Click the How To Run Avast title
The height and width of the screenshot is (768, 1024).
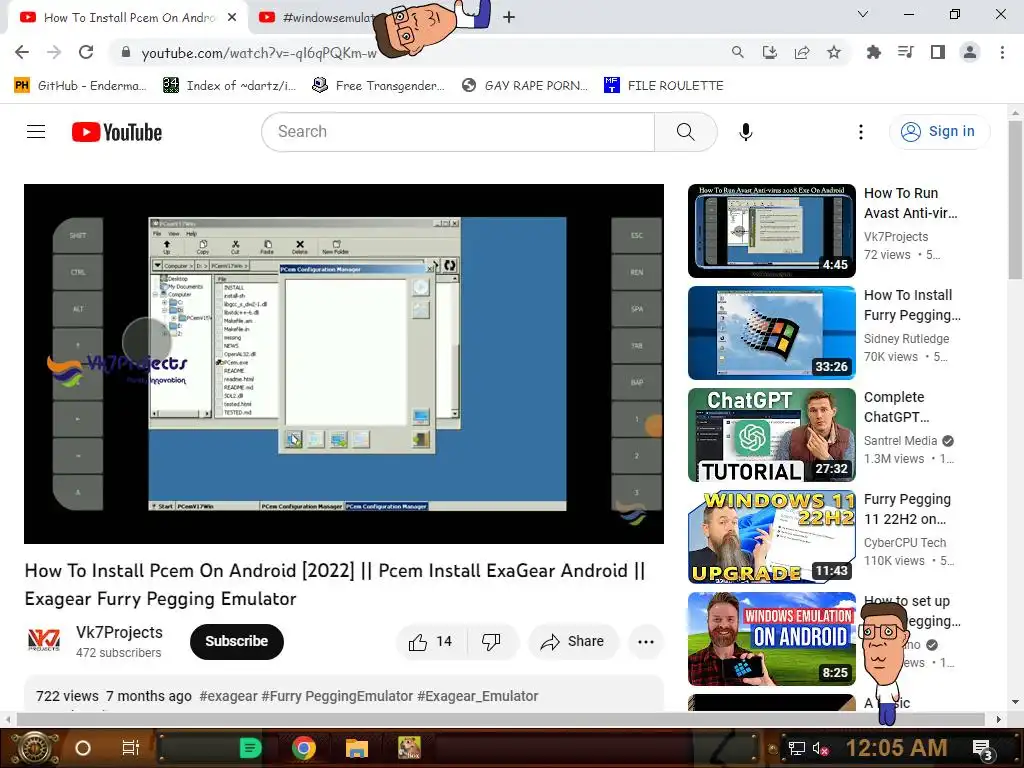coord(910,203)
